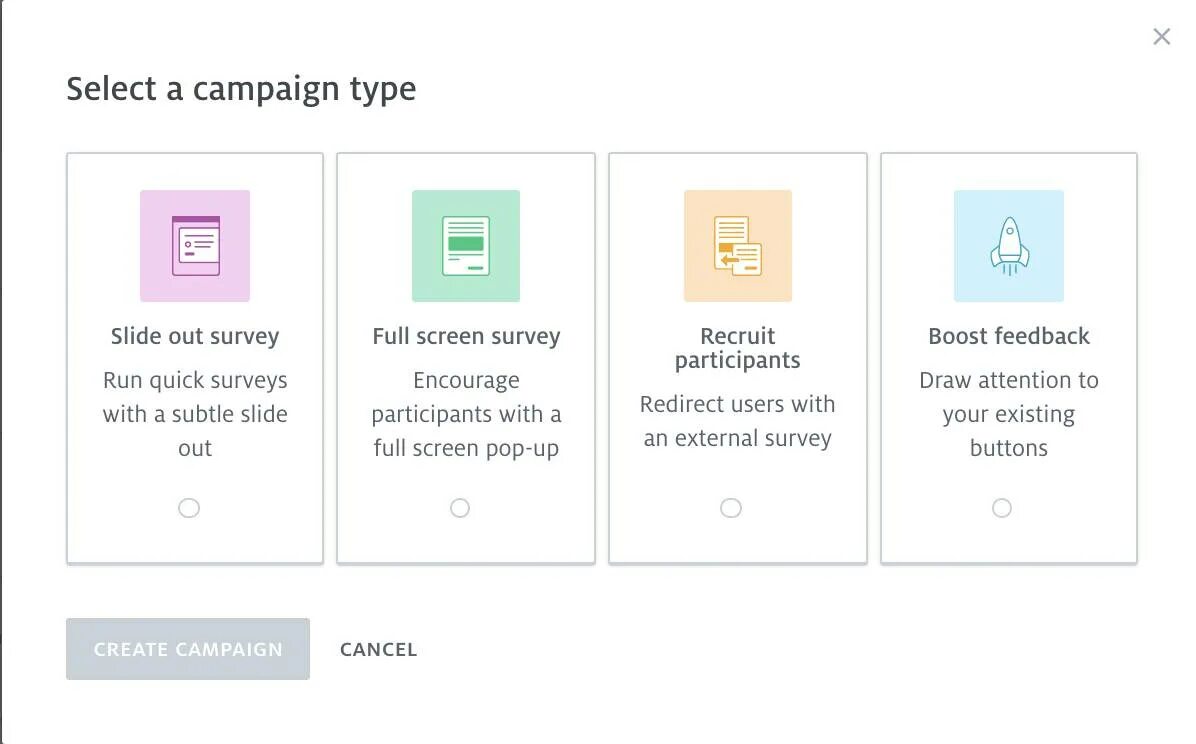
Task: Click the blue rocket Boost feedback icon
Action: point(1008,246)
